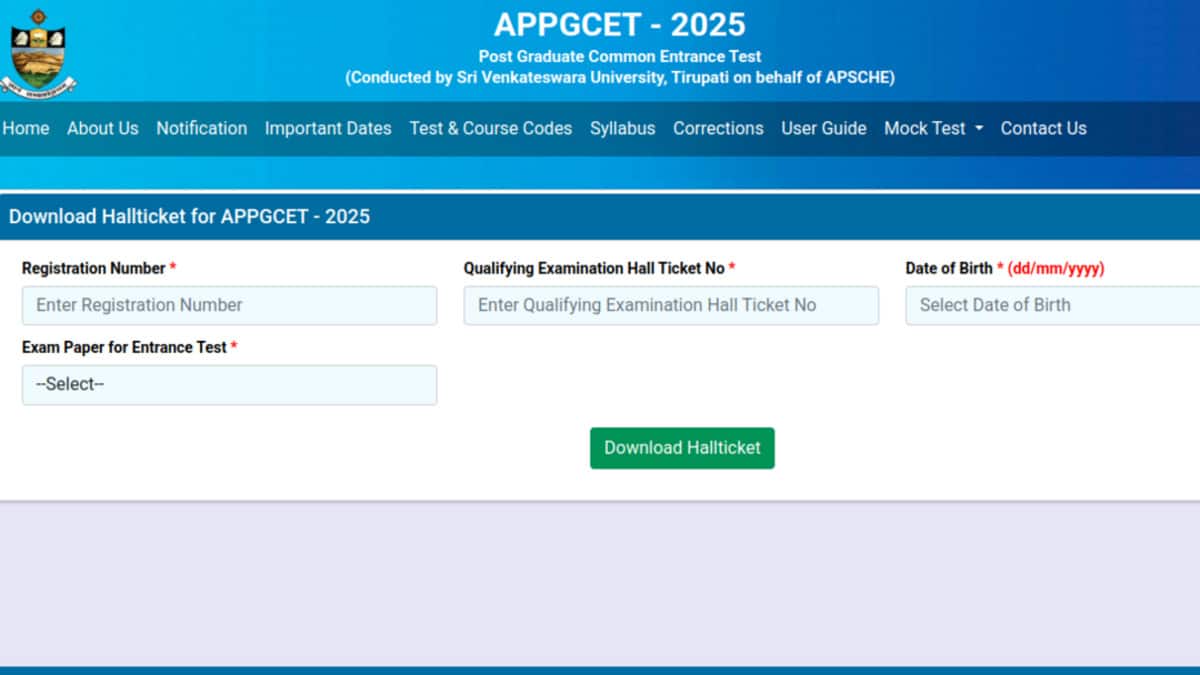Click 'Exam Paper for Entrance Test' label
1200x675 pixels.
pyautogui.click(x=124, y=347)
